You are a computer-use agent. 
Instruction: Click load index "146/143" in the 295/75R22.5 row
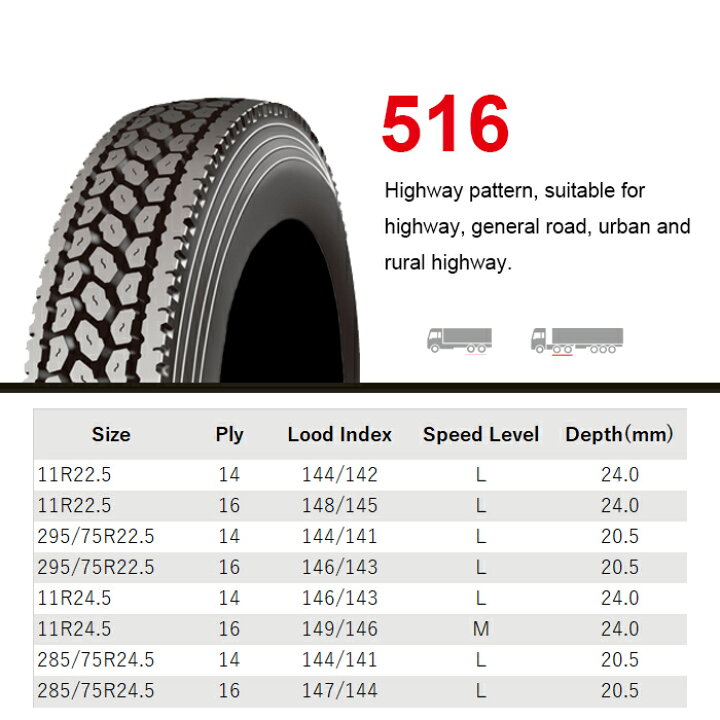click(x=340, y=567)
